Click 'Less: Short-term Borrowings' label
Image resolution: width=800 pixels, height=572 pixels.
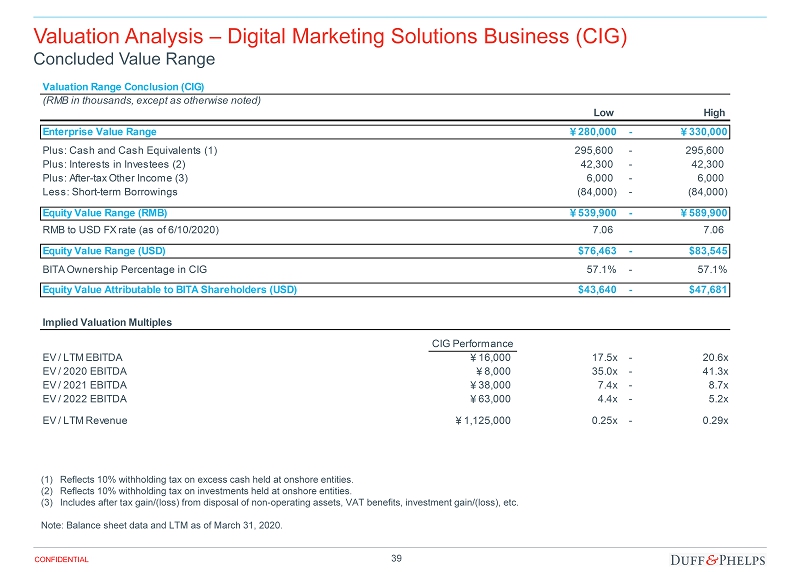(110, 192)
